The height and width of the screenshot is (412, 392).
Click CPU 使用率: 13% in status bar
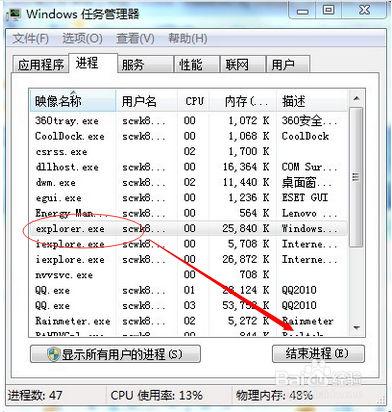click(x=157, y=396)
